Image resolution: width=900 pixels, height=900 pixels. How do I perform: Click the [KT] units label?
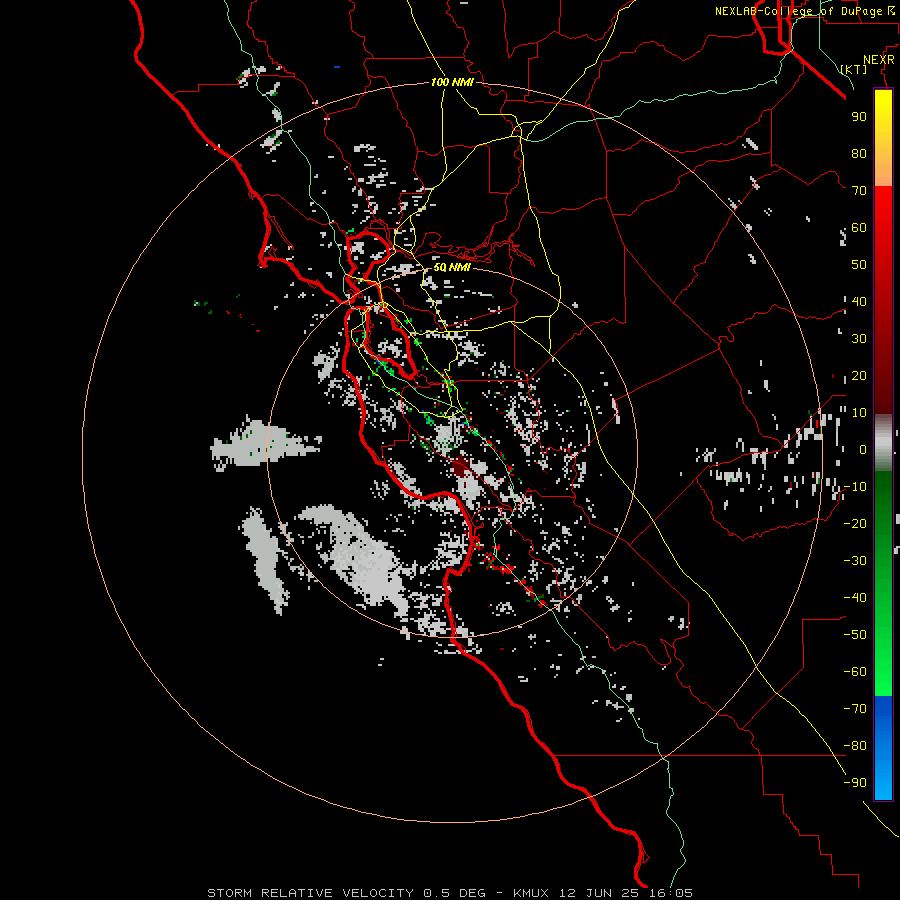[854, 69]
